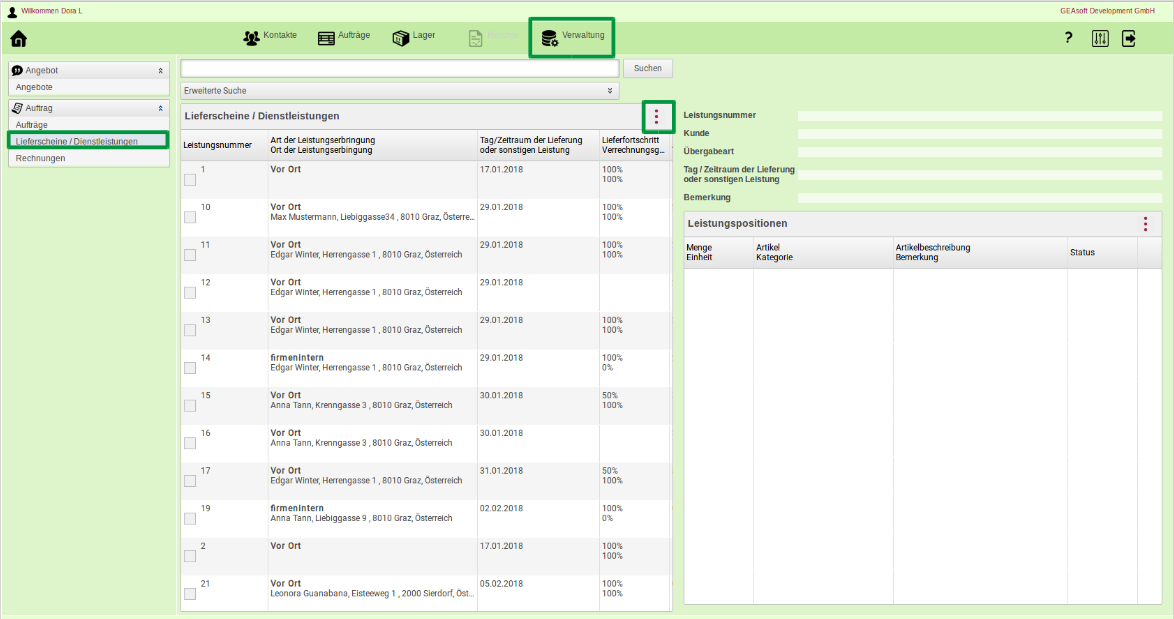This screenshot has width=1174, height=619.
Task: Open the settings sliders icon
Action: pyautogui.click(x=1100, y=38)
